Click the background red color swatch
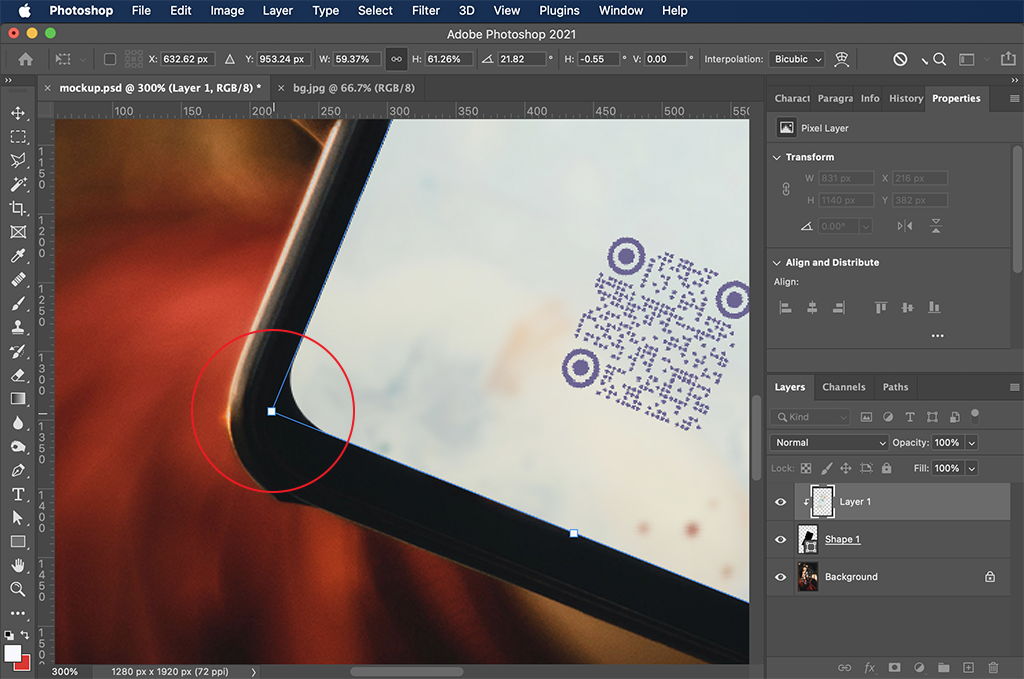The image size is (1024, 679). (x=24, y=664)
